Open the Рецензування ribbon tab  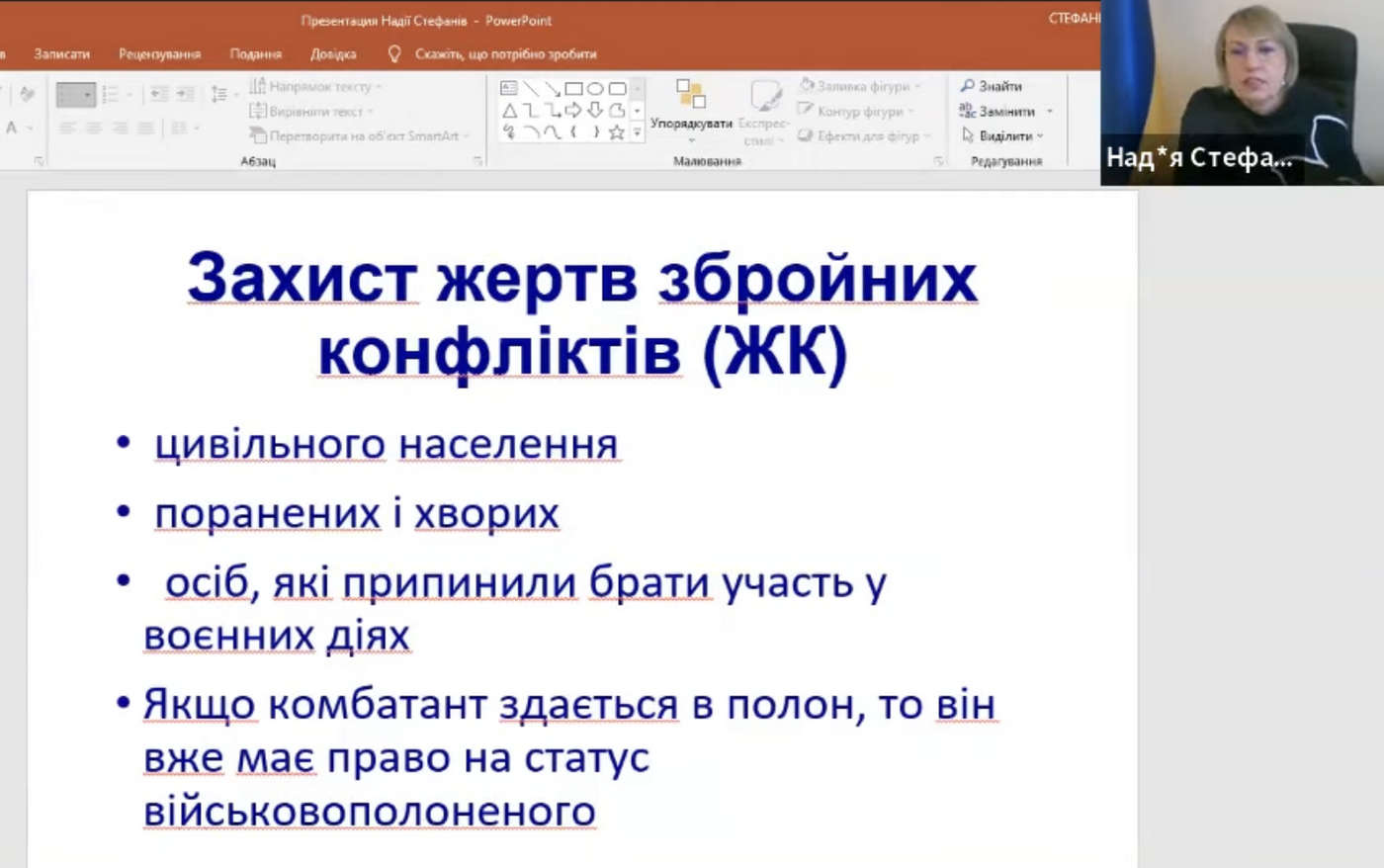159,54
